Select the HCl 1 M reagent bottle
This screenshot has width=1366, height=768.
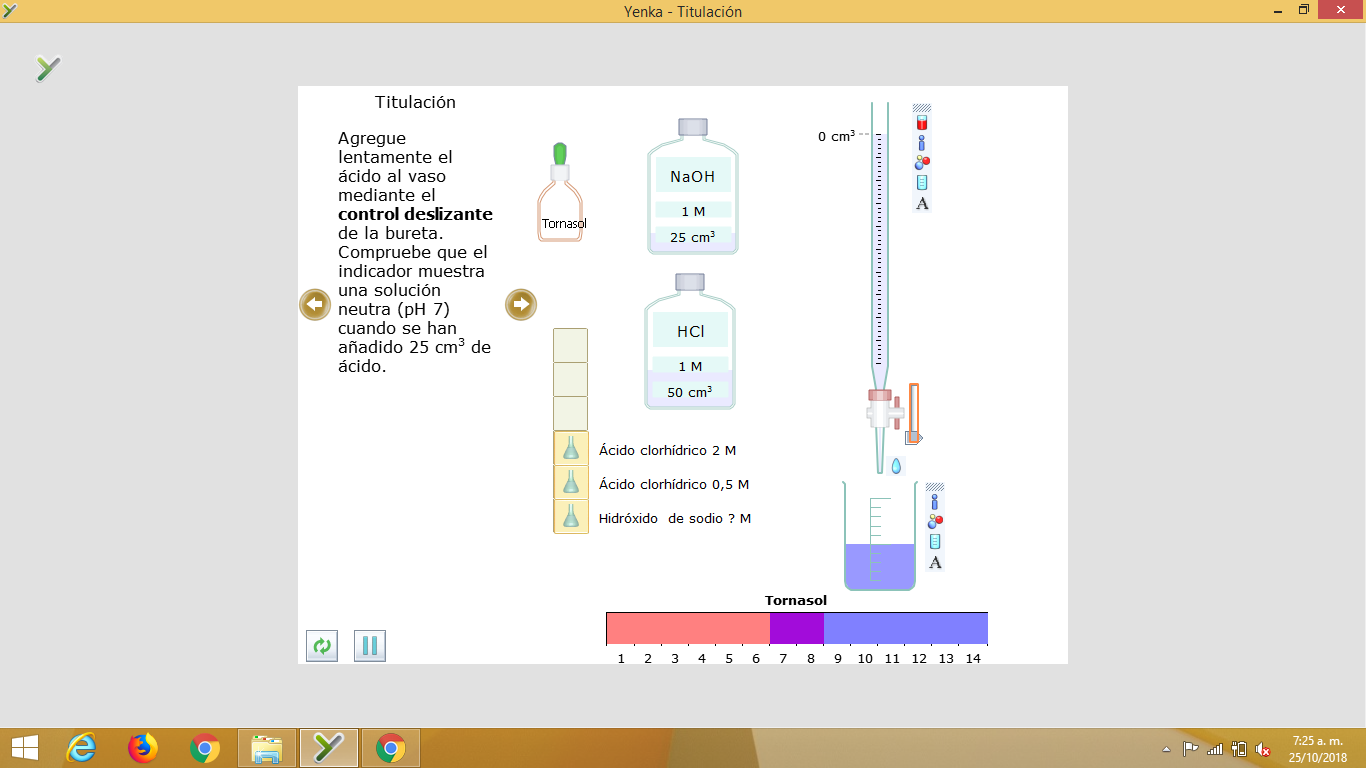point(690,342)
